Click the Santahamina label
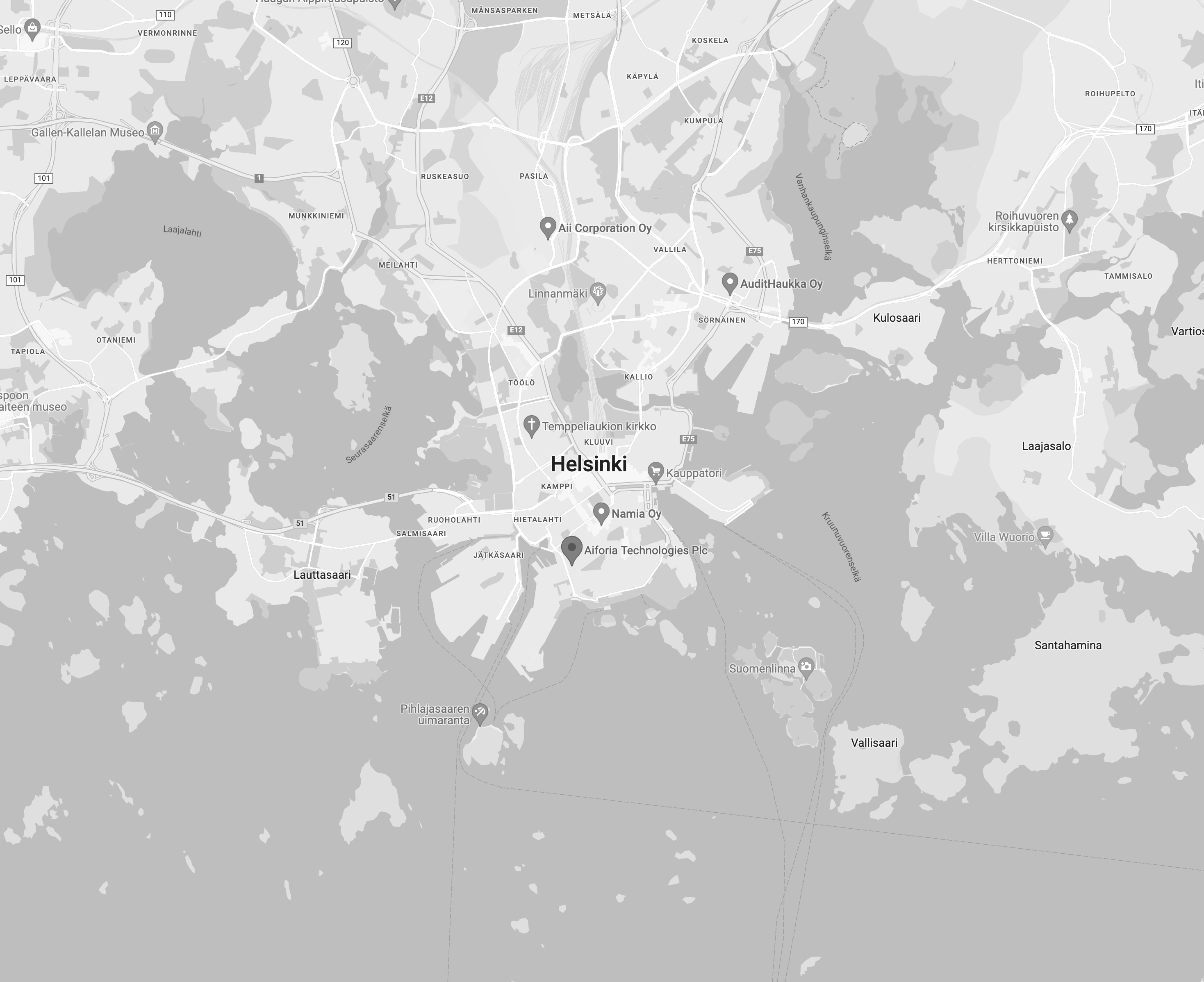 click(1067, 646)
